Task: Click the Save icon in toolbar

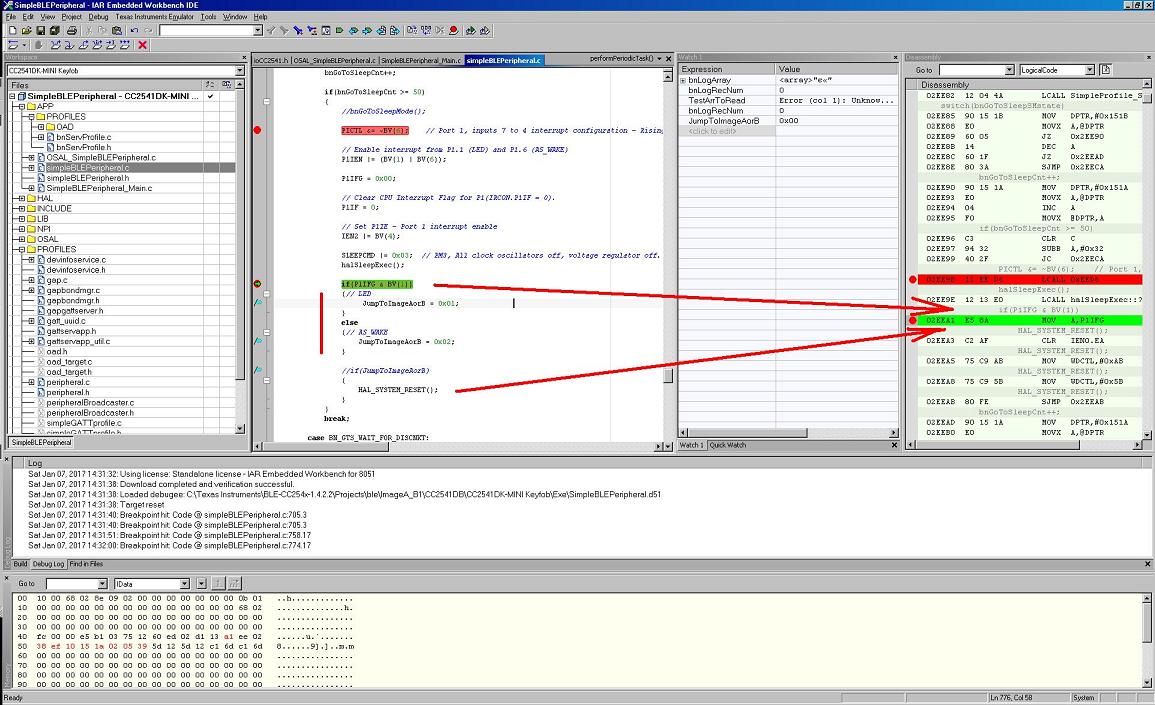Action: [x=41, y=30]
